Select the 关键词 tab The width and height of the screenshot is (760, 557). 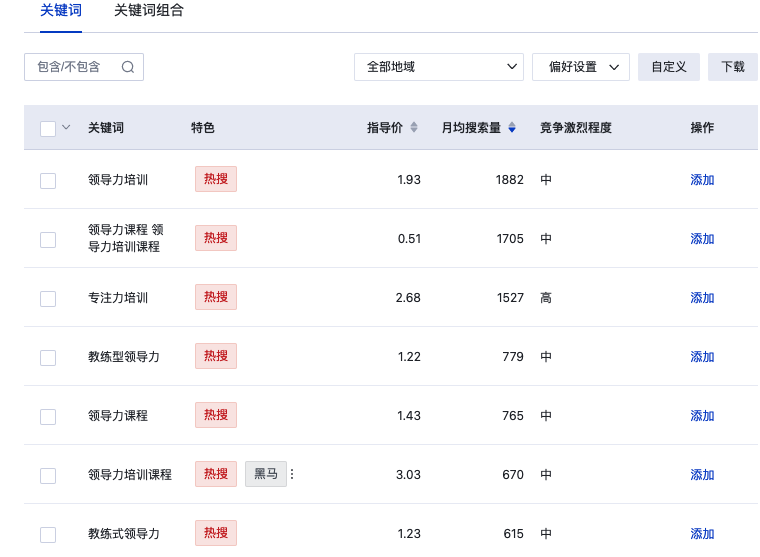(61, 11)
